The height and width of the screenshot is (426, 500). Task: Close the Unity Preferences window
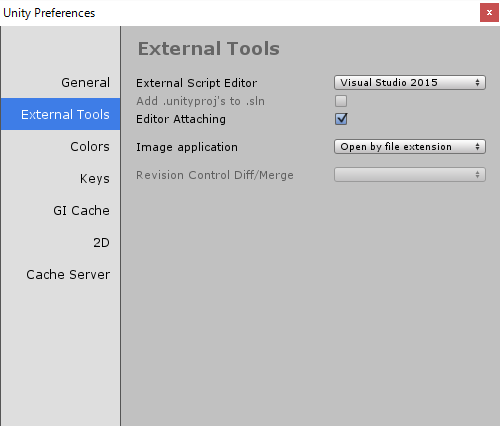tap(489, 13)
